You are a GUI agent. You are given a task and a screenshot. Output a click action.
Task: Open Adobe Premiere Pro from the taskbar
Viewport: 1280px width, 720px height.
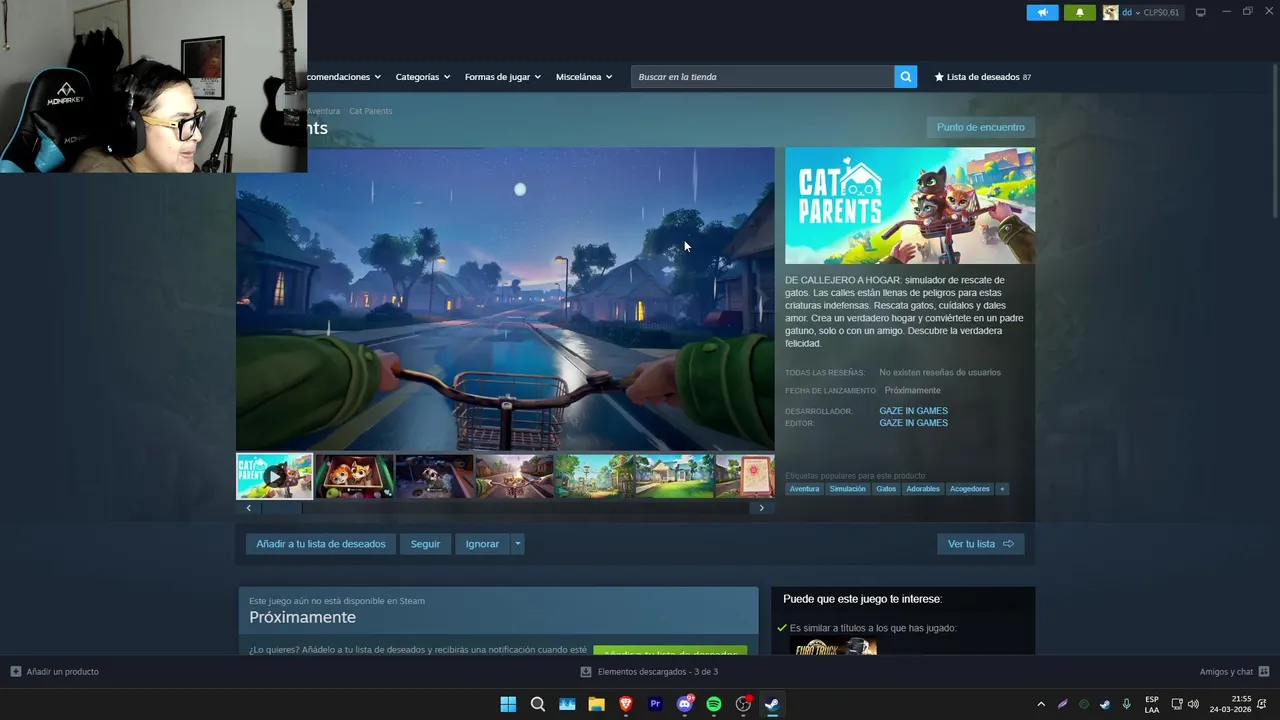coord(655,704)
